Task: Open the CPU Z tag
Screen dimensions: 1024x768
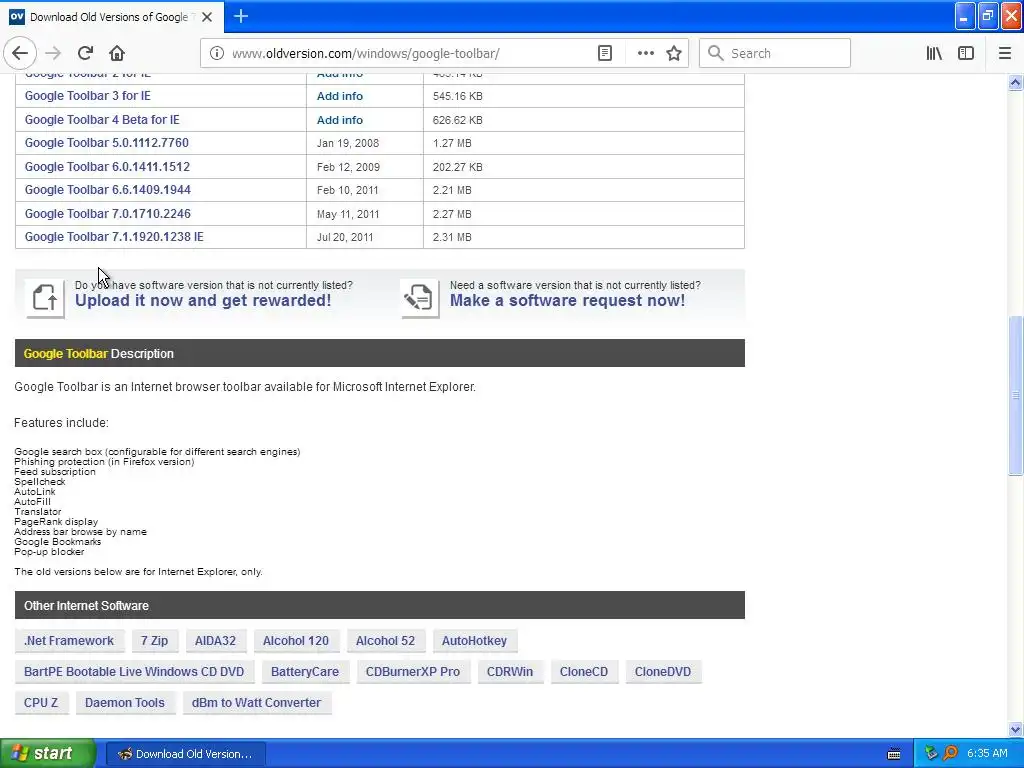Action: pos(41,703)
